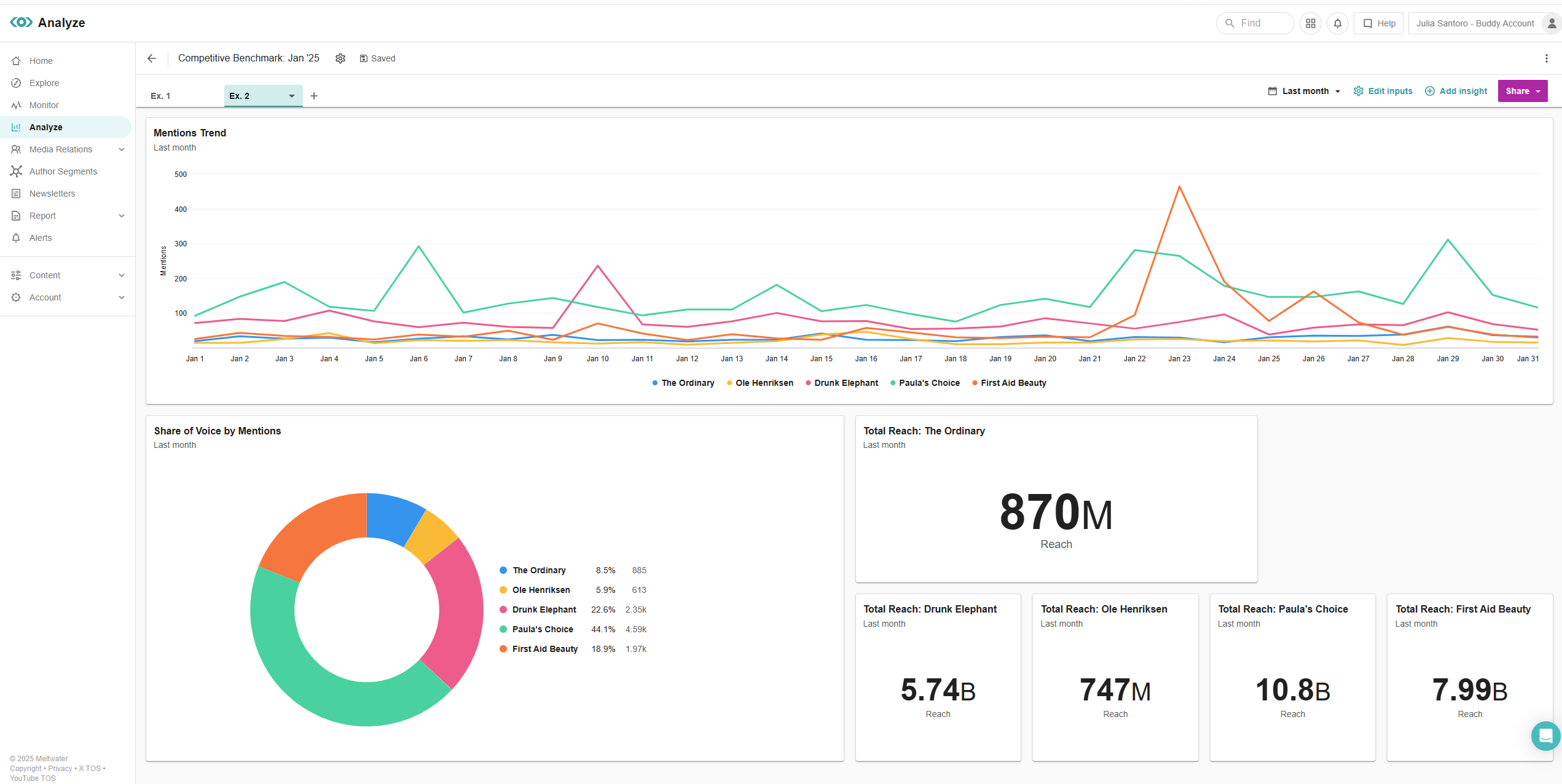Click the user avatar icon
The image size is (1562, 784).
click(1552, 23)
